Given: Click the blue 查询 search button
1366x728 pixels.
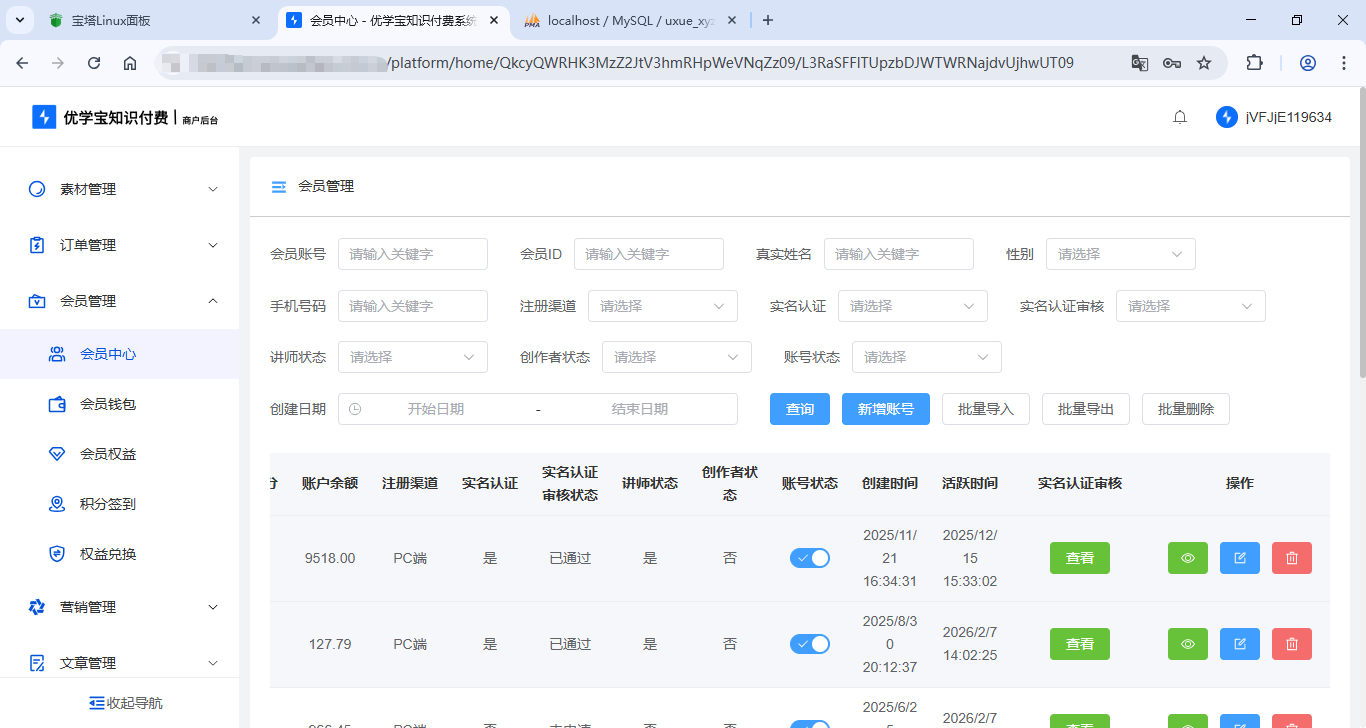Looking at the screenshot, I should pos(800,408).
